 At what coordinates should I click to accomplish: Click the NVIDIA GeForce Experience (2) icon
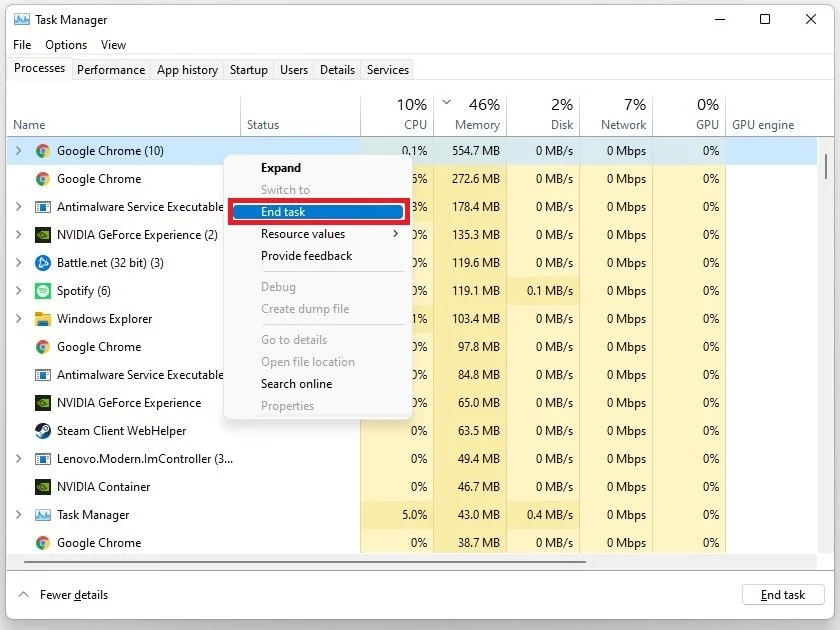click(x=43, y=235)
